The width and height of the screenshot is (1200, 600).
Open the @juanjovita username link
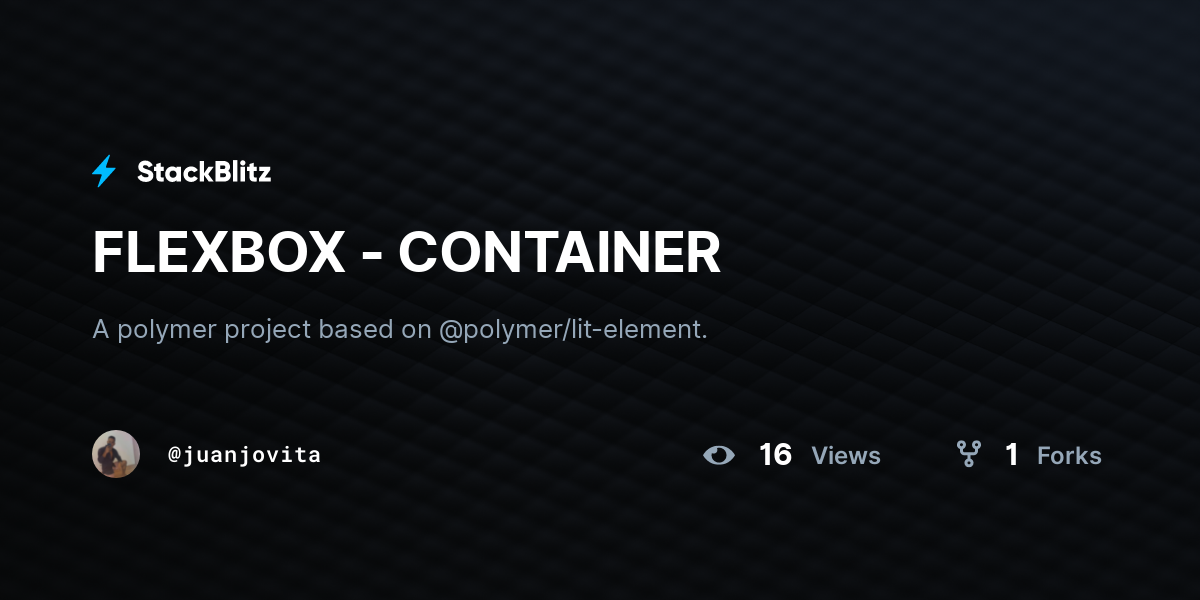(245, 455)
